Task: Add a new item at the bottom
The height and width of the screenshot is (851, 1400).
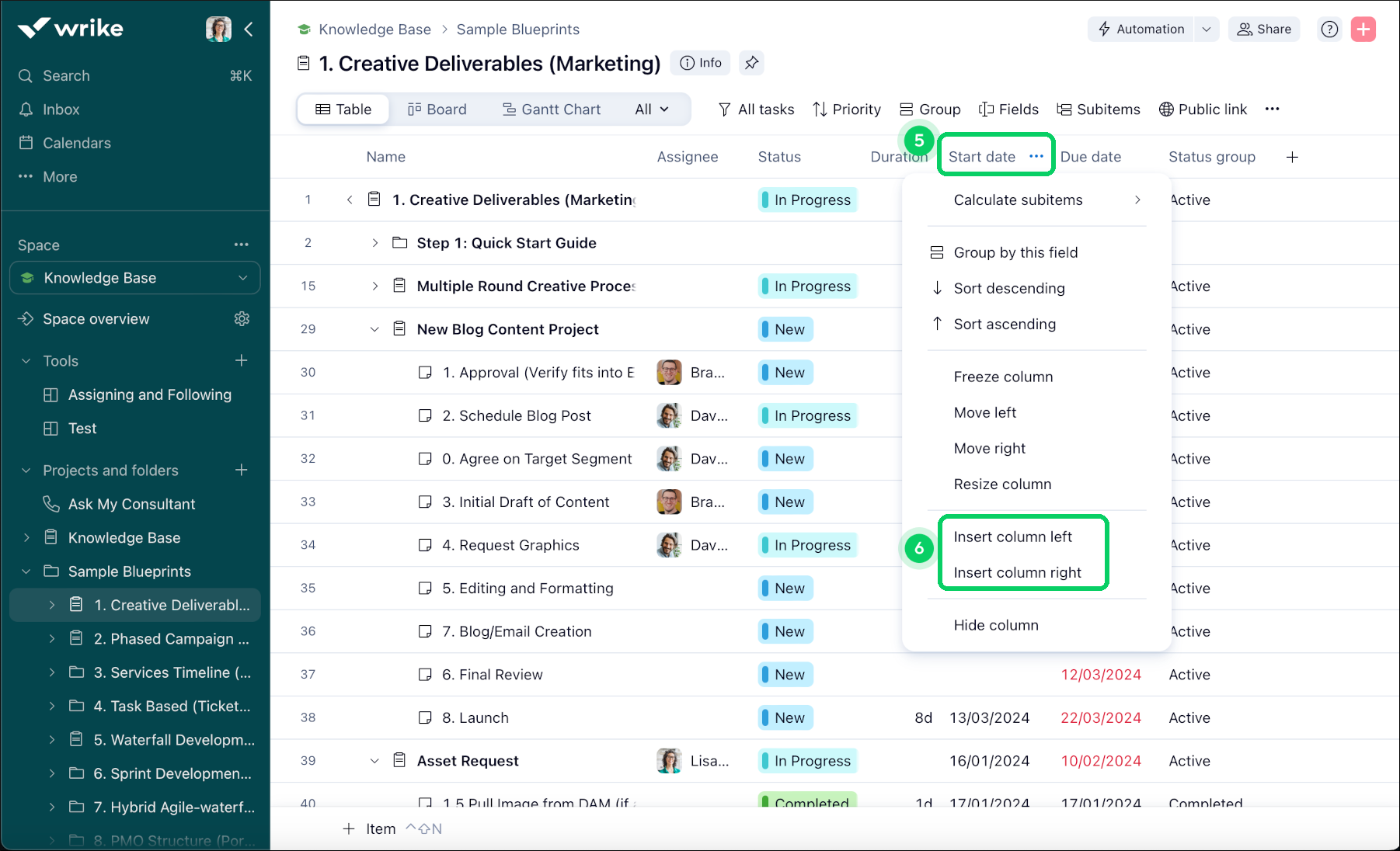Action: pyautogui.click(x=370, y=828)
